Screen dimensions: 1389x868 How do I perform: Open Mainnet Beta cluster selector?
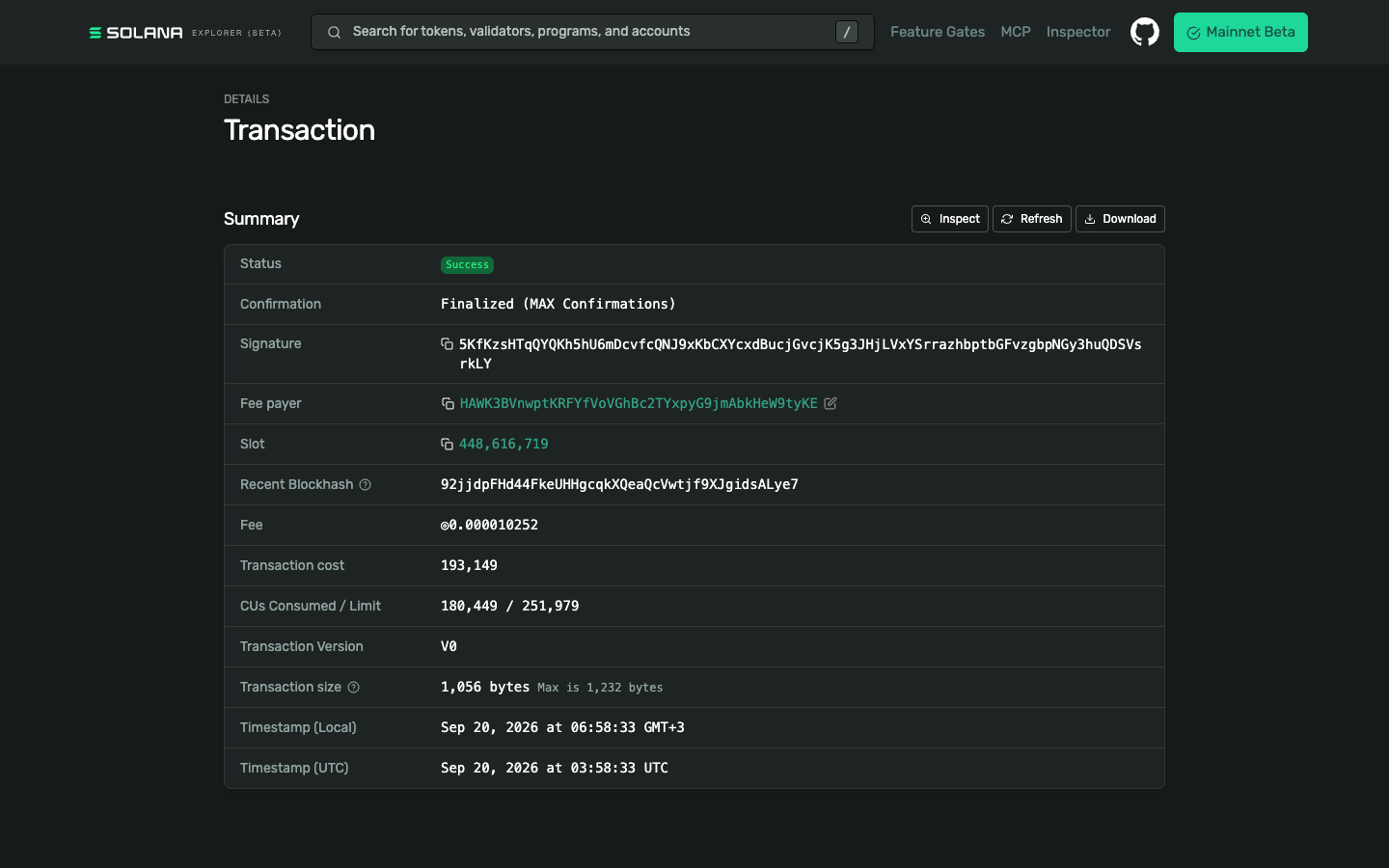point(1240,32)
